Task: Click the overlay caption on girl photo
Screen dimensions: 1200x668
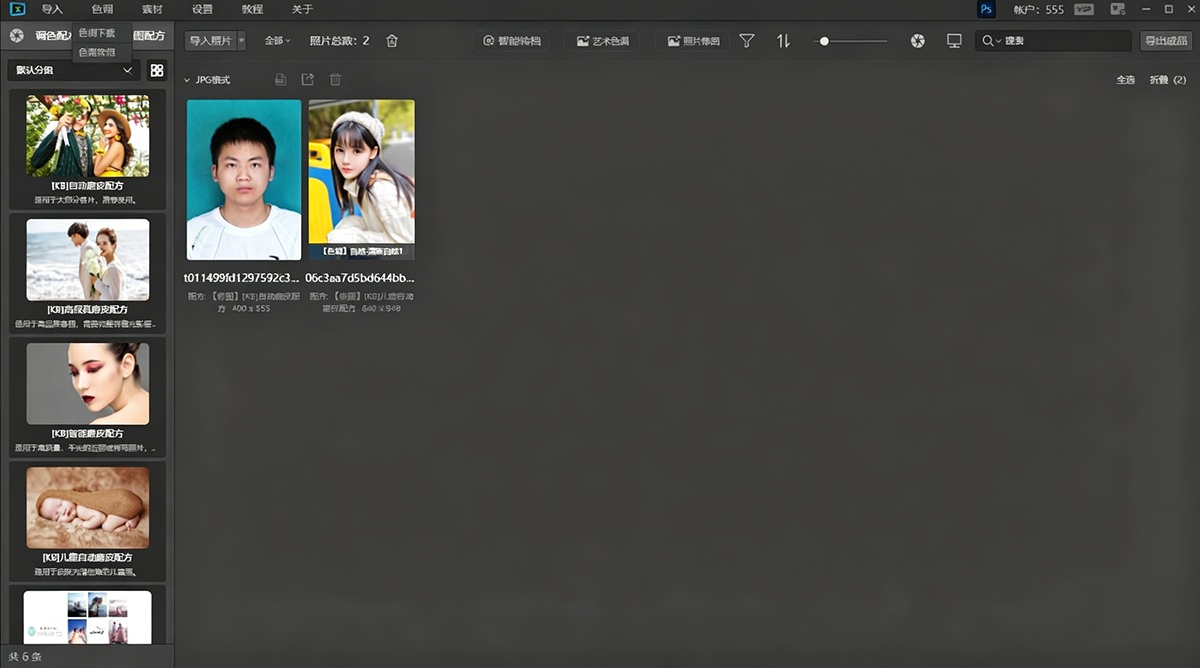Action: (x=361, y=252)
